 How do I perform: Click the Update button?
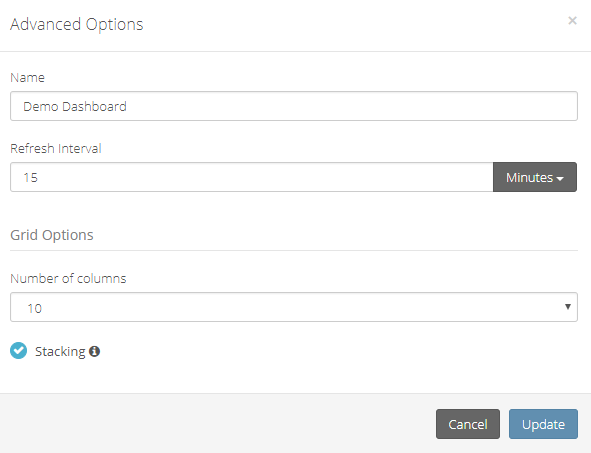(x=543, y=424)
